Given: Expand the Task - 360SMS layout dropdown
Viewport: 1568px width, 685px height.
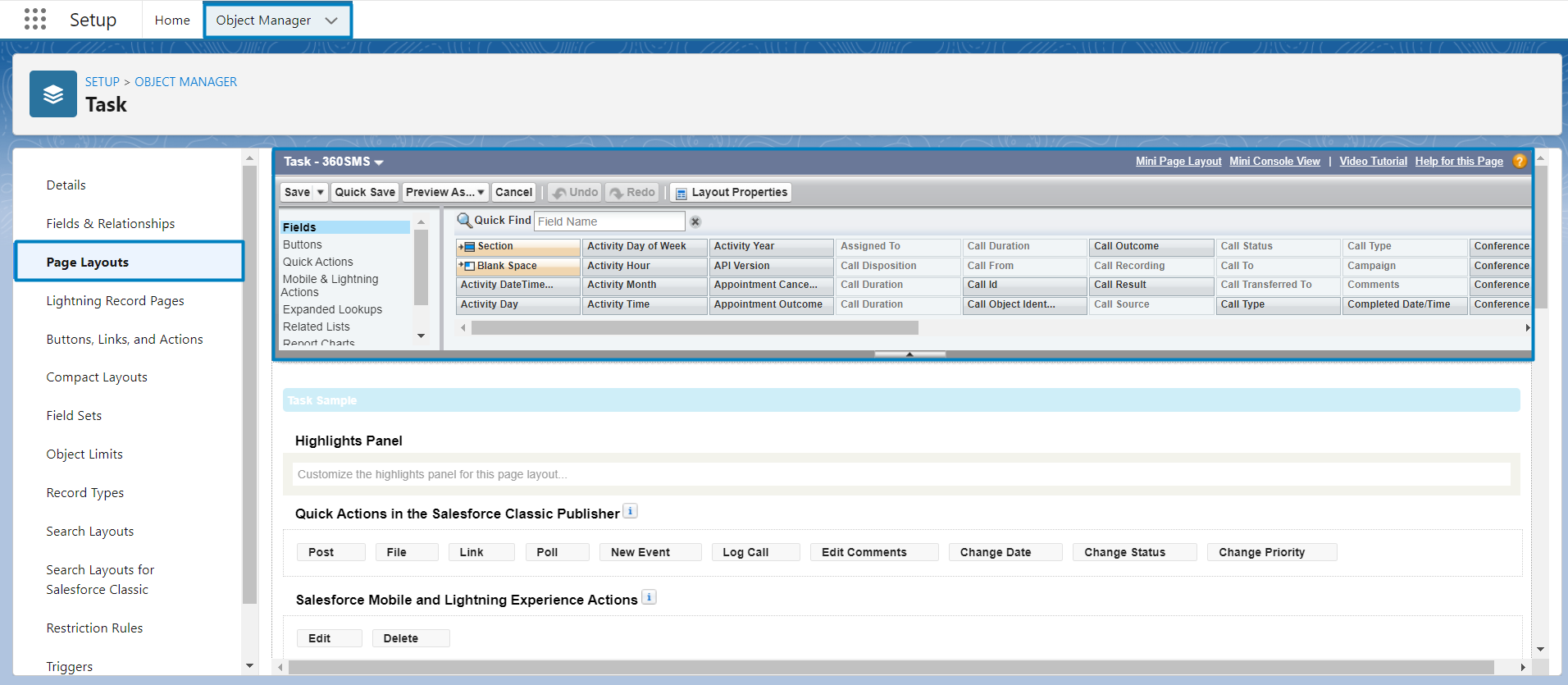Looking at the screenshot, I should [x=379, y=162].
